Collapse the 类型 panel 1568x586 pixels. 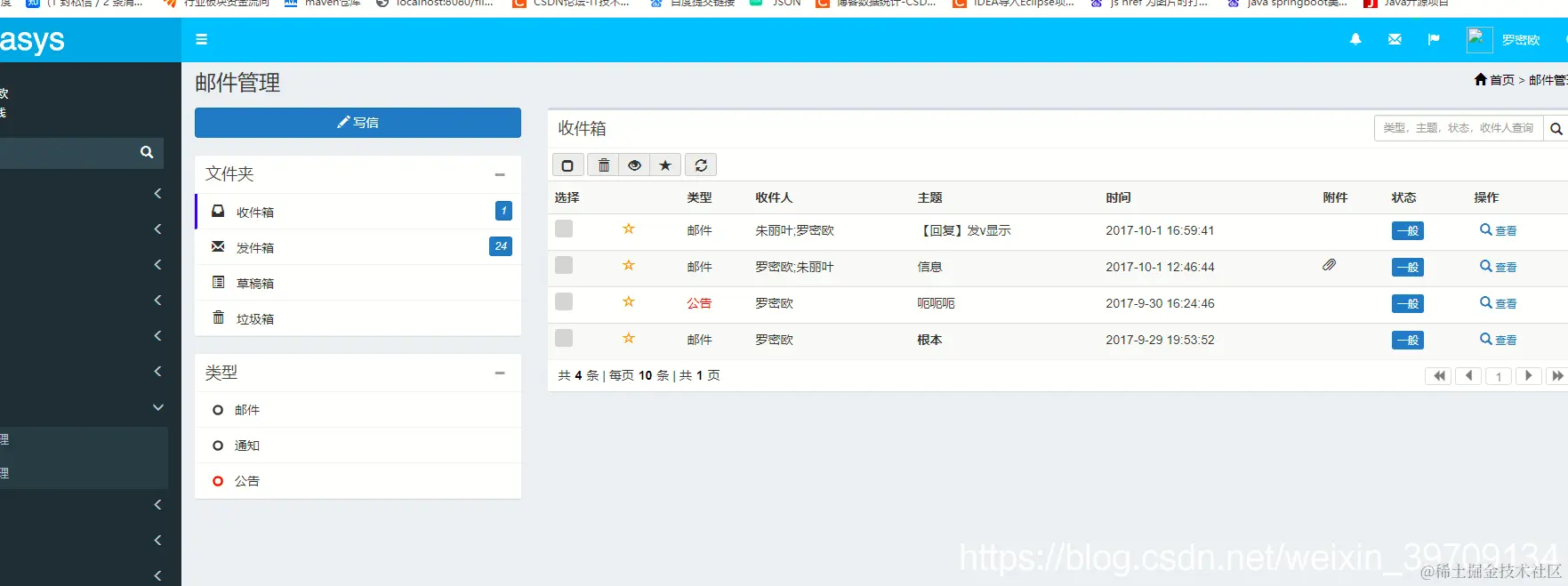click(500, 373)
